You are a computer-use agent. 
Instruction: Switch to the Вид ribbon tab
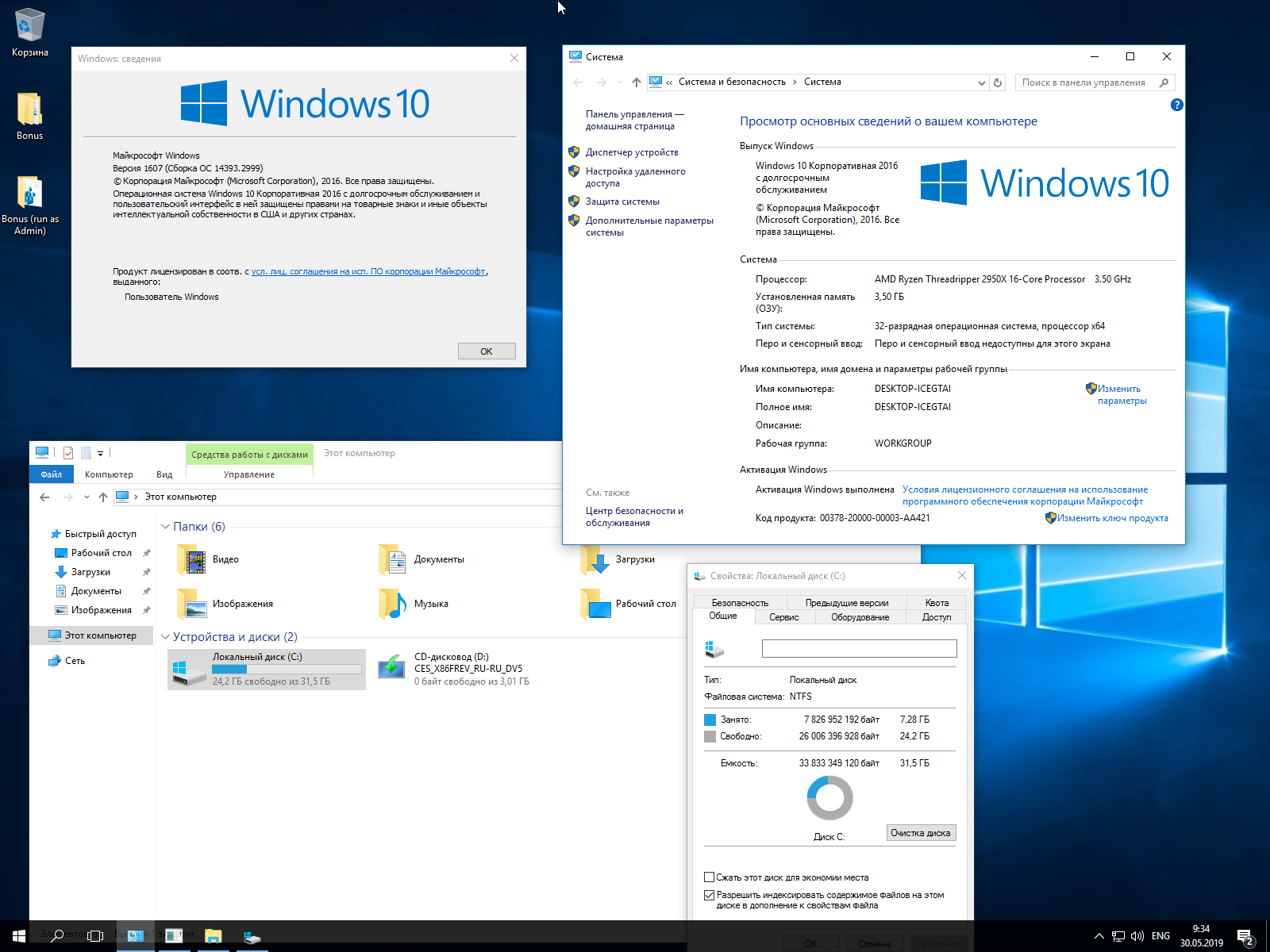pos(164,474)
